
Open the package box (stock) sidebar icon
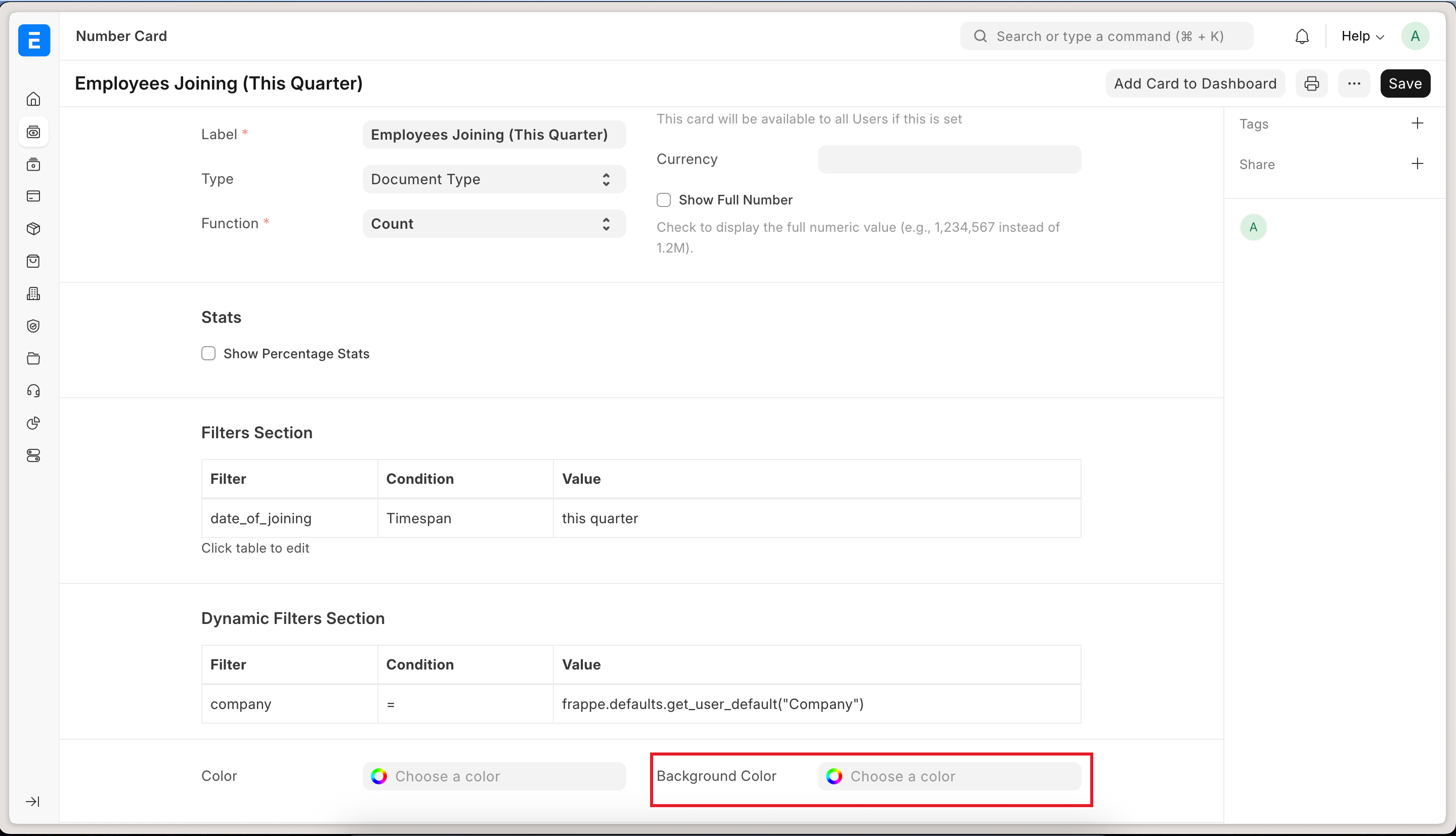pos(33,229)
